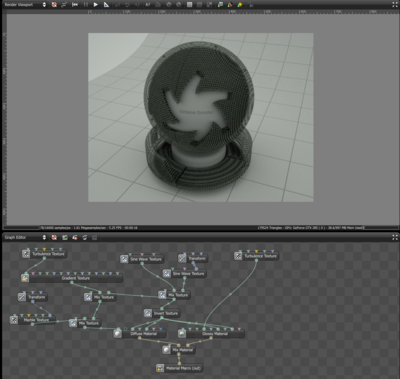
Task: Click the play render button
Action: (96, 4)
